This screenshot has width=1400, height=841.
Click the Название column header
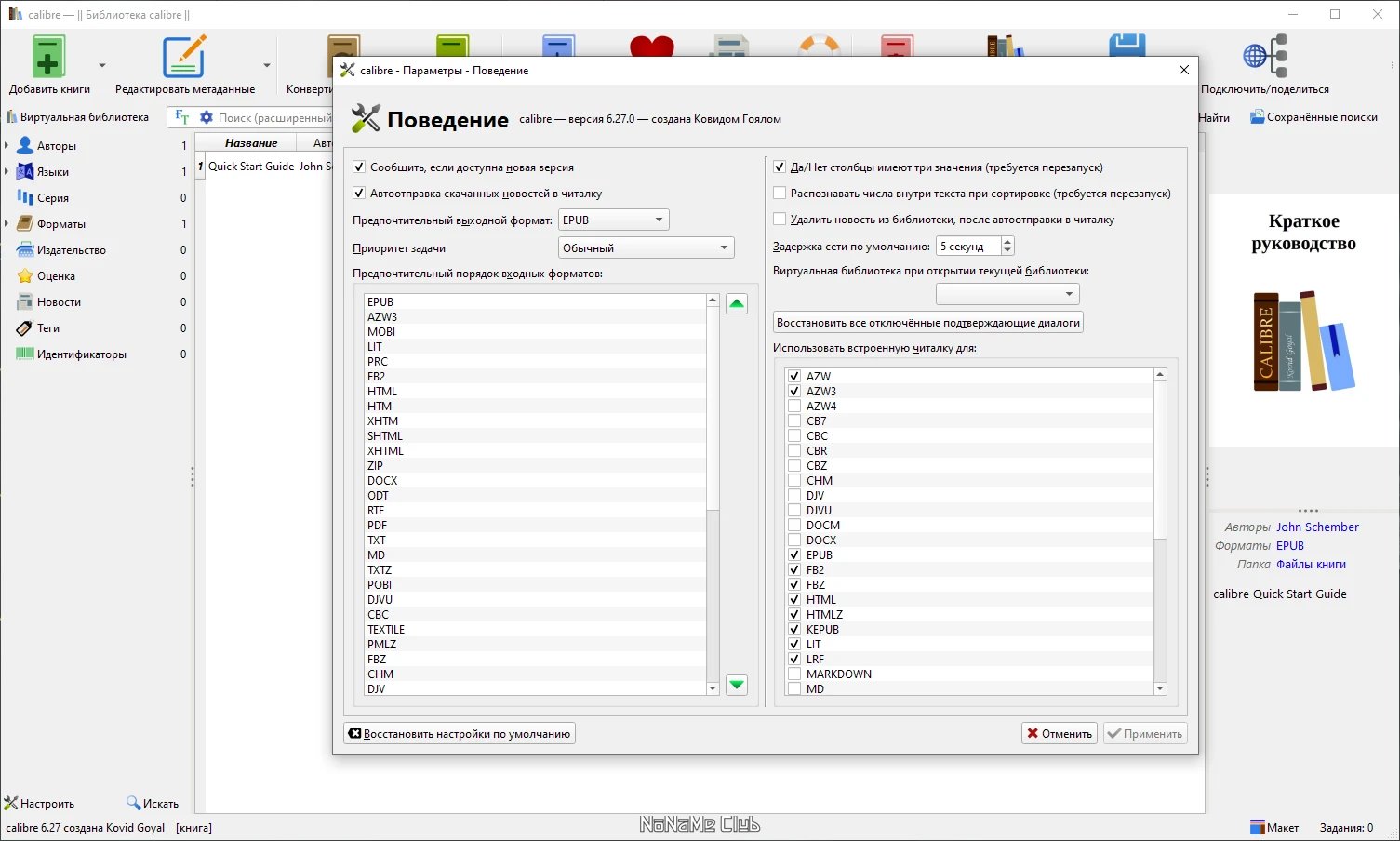[x=251, y=143]
